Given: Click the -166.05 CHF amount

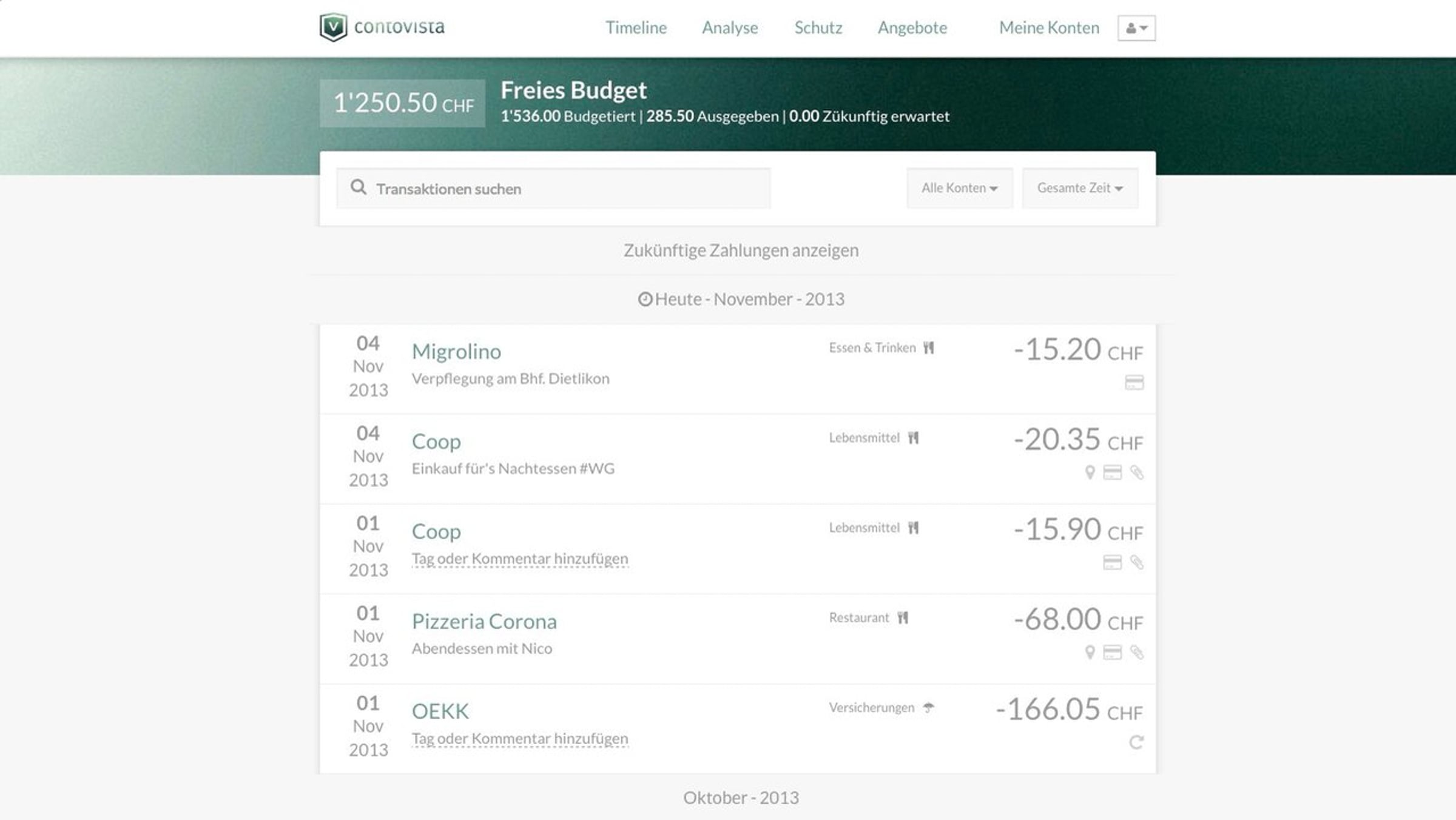Looking at the screenshot, I should point(1069,709).
